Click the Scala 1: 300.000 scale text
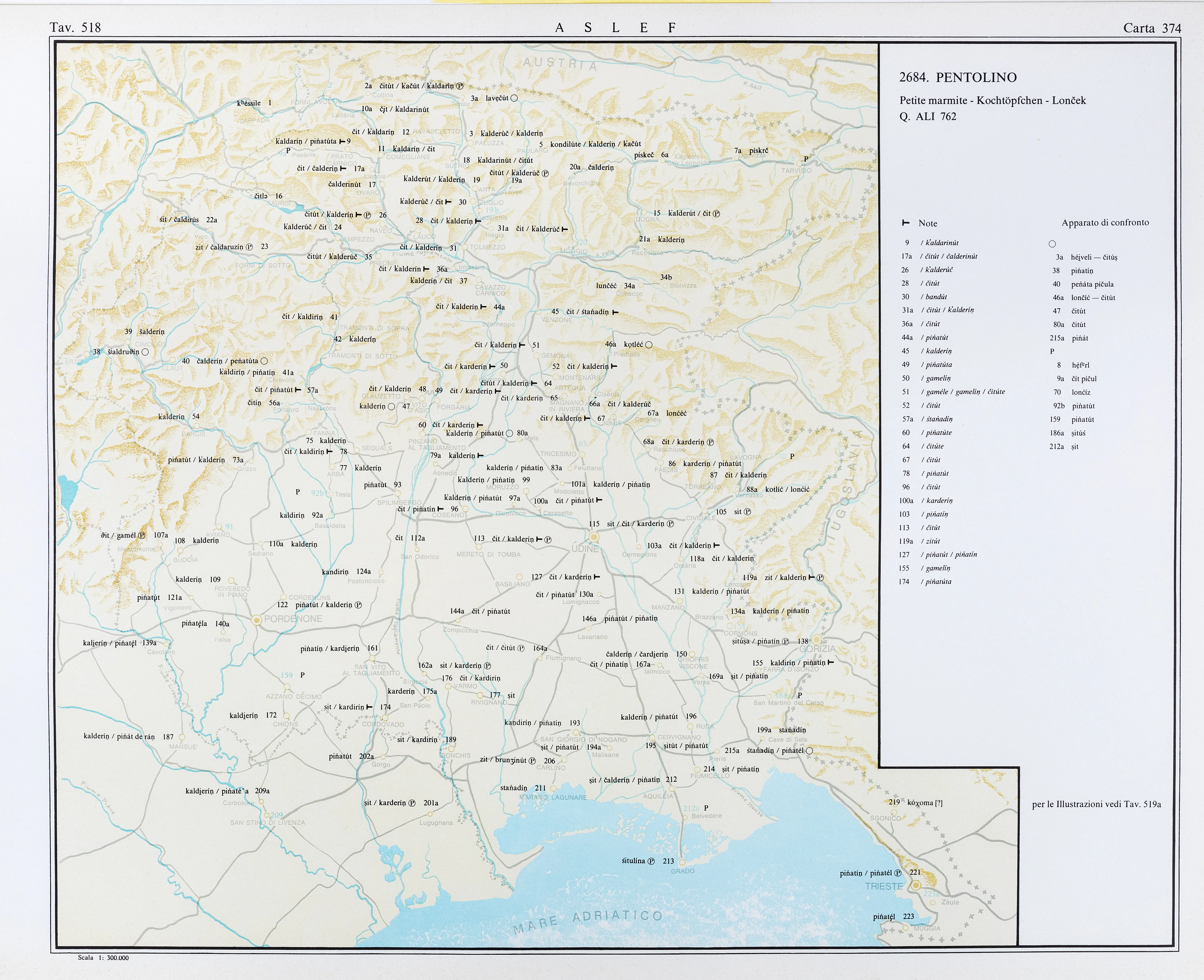 point(103,957)
